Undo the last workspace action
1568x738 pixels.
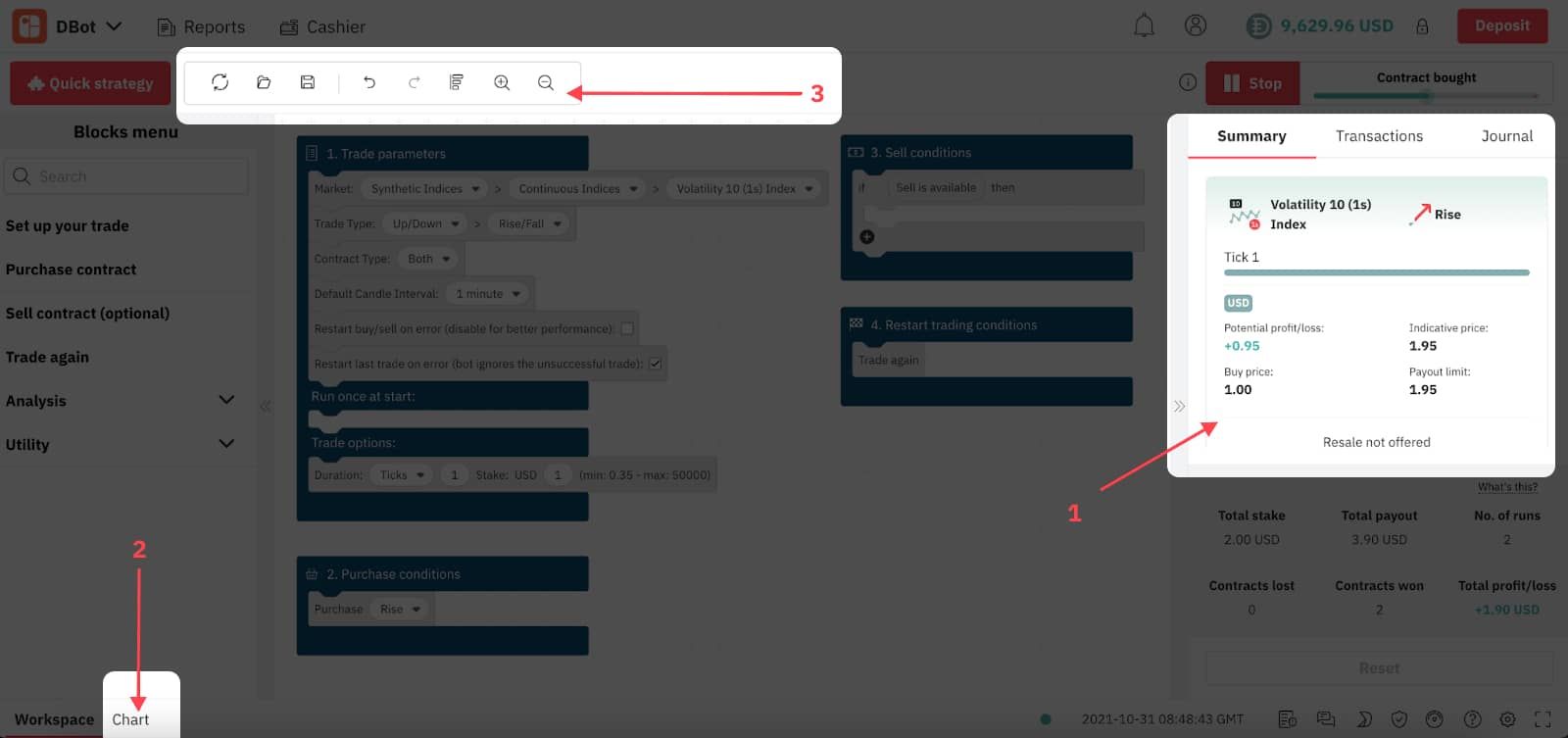369,82
